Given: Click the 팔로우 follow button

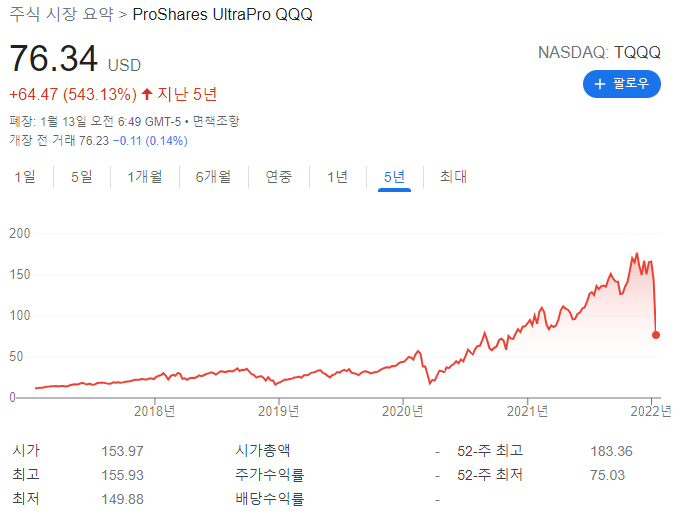Looking at the screenshot, I should click(x=621, y=84).
